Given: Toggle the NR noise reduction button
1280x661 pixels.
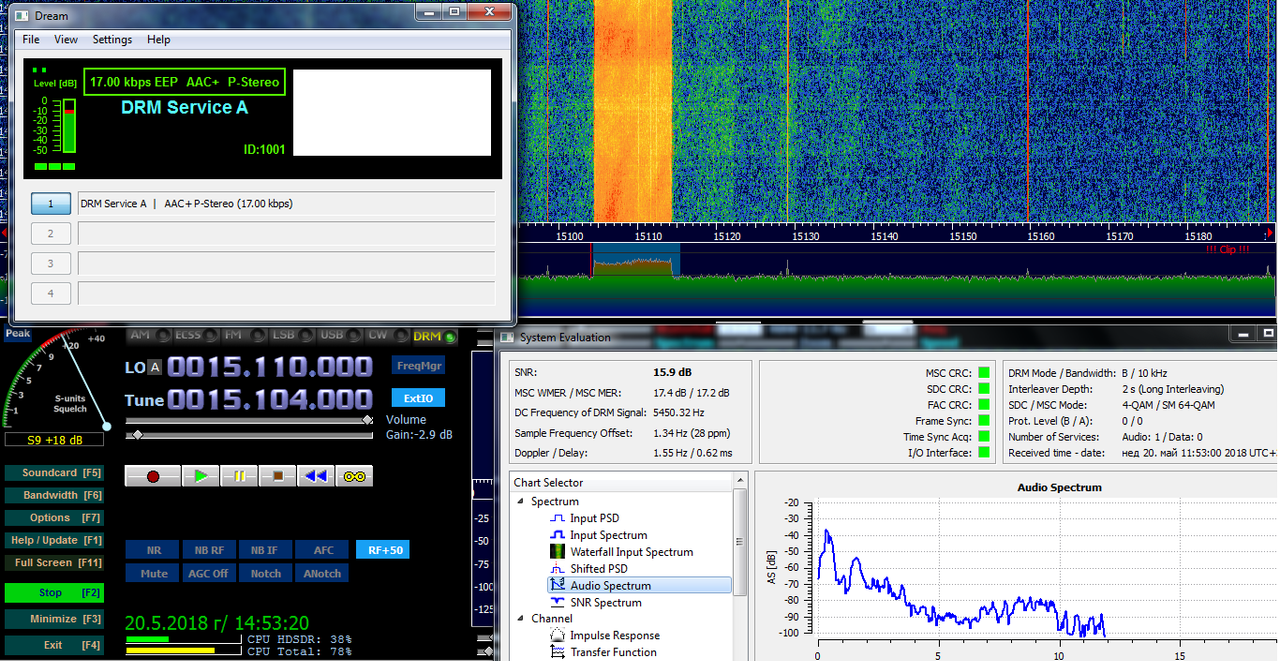Looking at the screenshot, I should [x=153, y=550].
